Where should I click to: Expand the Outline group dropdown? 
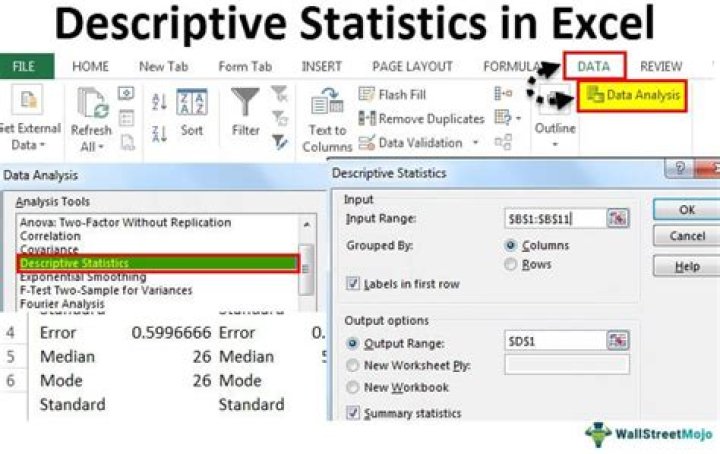click(x=555, y=145)
